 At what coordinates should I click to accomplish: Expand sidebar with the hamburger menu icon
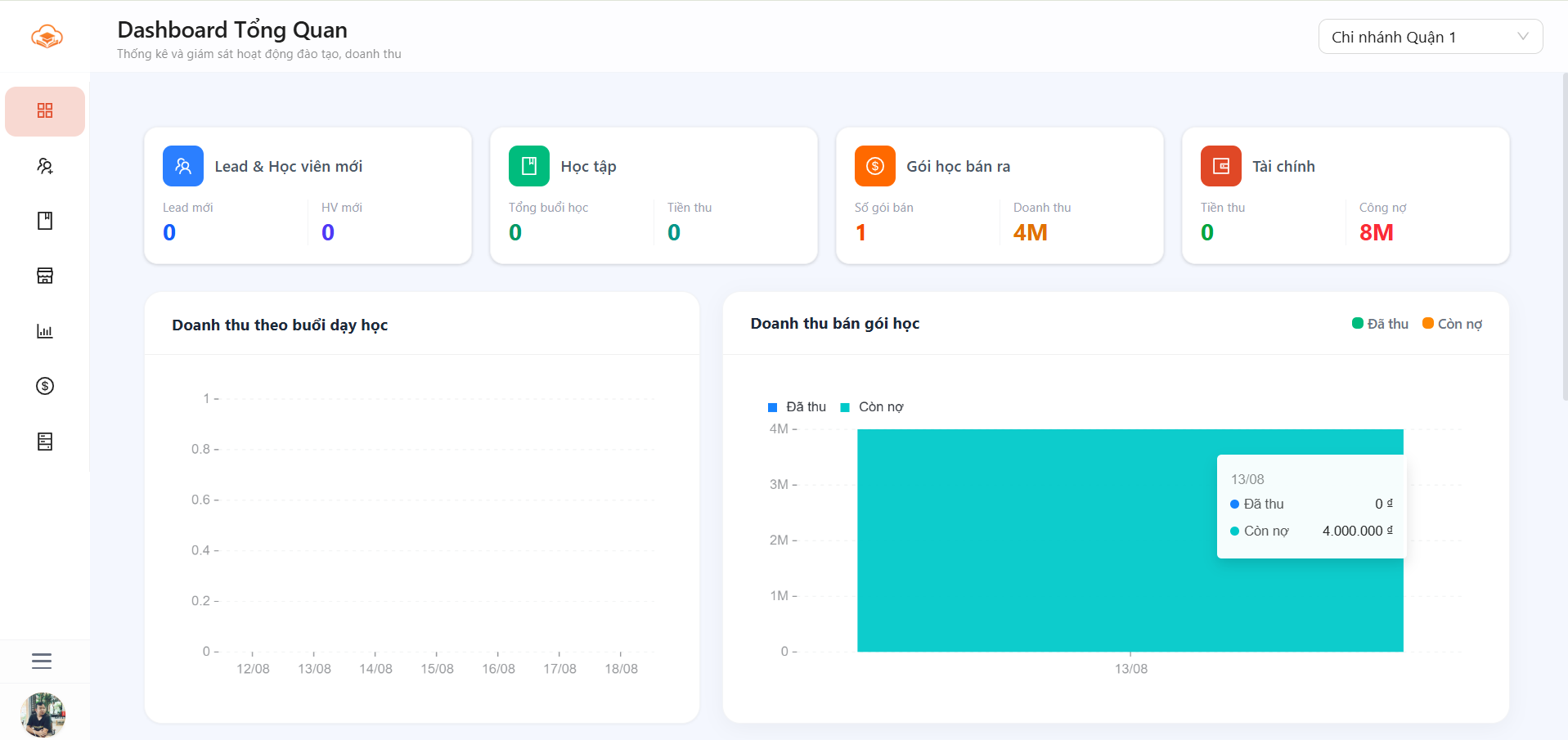42,661
